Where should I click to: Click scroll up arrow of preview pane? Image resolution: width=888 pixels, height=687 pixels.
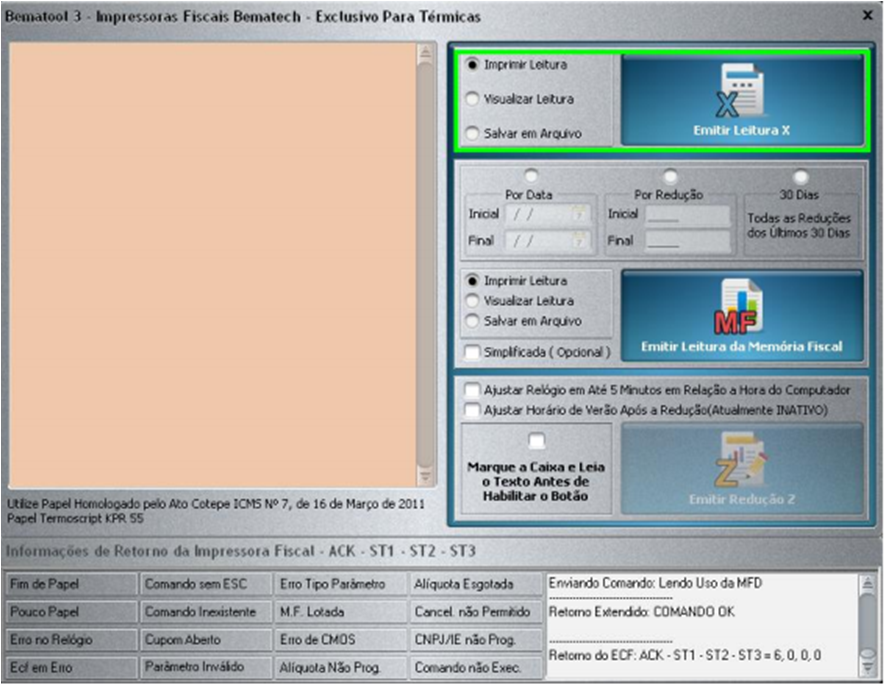click(x=425, y=53)
